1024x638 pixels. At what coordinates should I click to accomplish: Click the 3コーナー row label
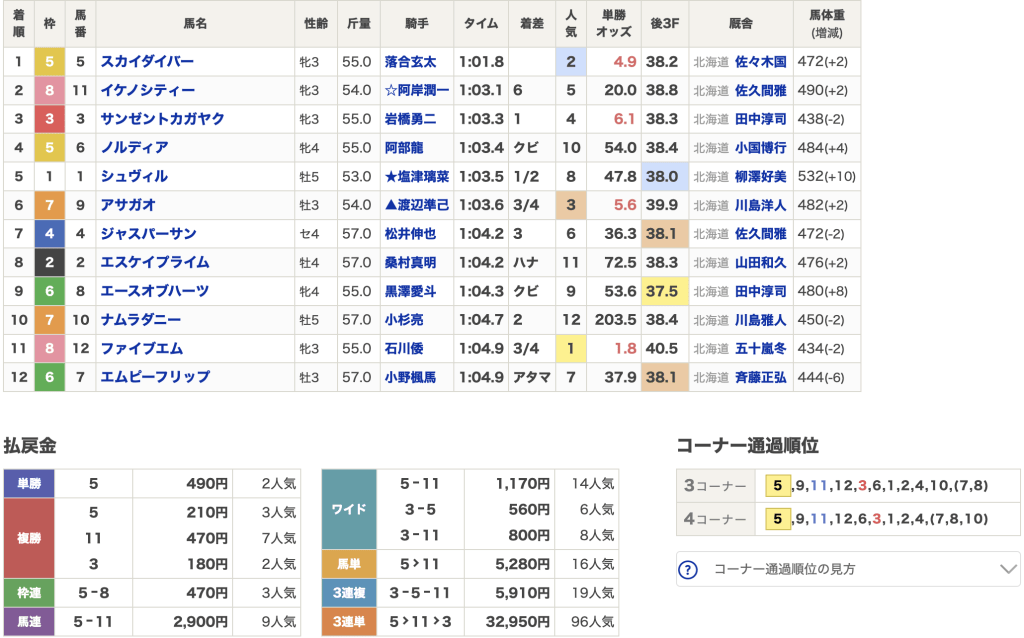(x=715, y=486)
